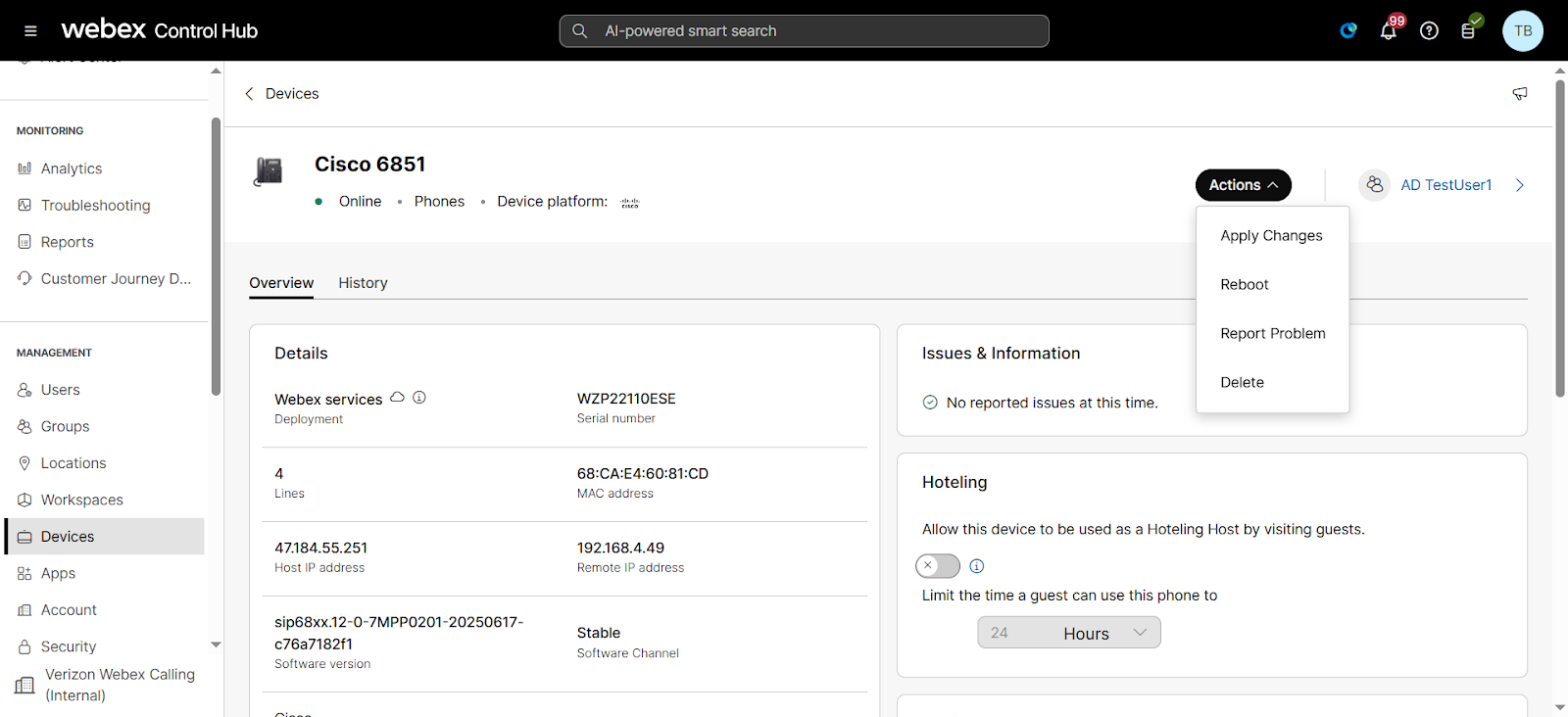Click the Troubleshooting sidebar icon

point(24,205)
